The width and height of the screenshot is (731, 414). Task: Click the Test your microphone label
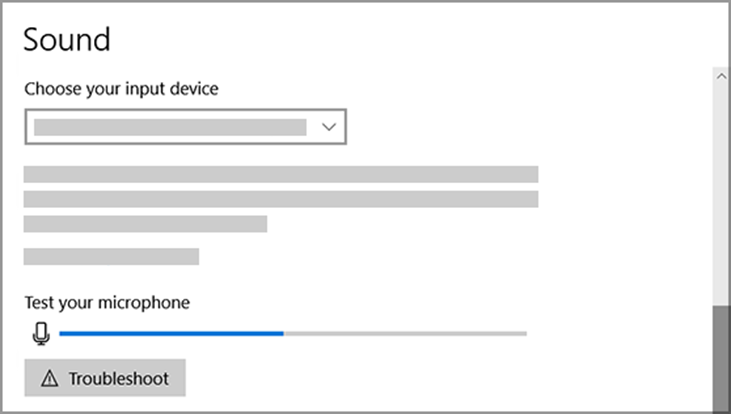[x=107, y=302]
